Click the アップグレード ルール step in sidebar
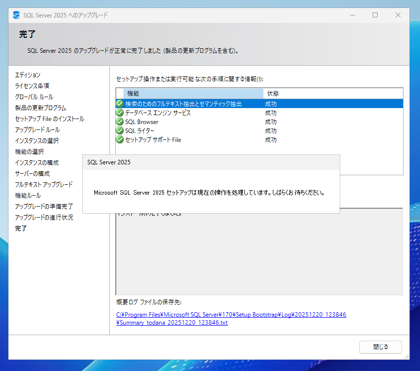Viewport: 420px width, 371px height. tap(37, 130)
